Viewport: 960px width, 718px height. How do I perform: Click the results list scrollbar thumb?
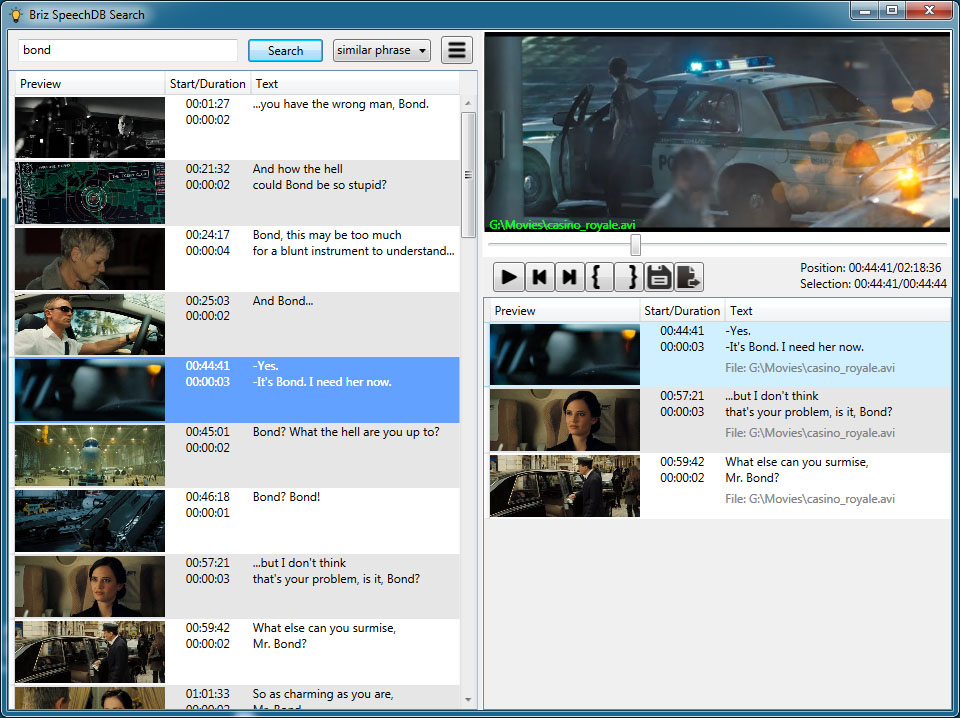coord(468,174)
